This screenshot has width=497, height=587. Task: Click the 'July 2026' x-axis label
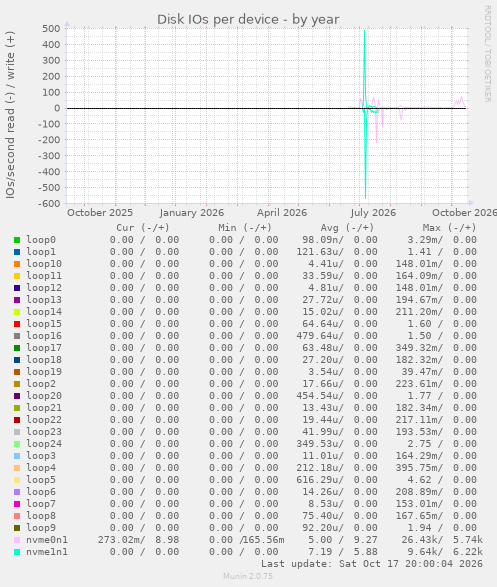click(x=373, y=213)
